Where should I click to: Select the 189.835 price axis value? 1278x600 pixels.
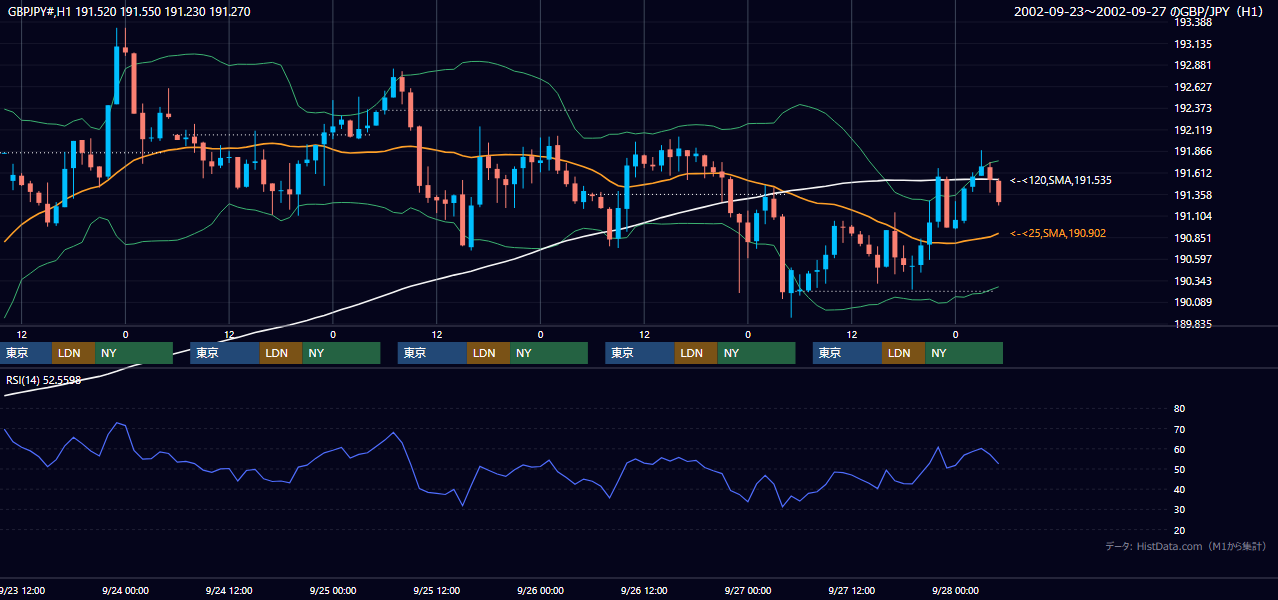click(x=1192, y=324)
